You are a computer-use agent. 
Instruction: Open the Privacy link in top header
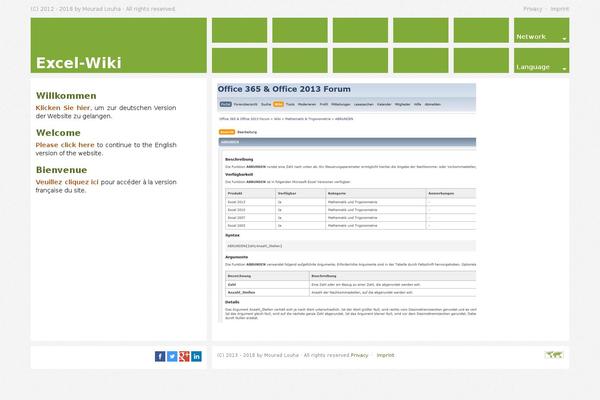pos(533,9)
